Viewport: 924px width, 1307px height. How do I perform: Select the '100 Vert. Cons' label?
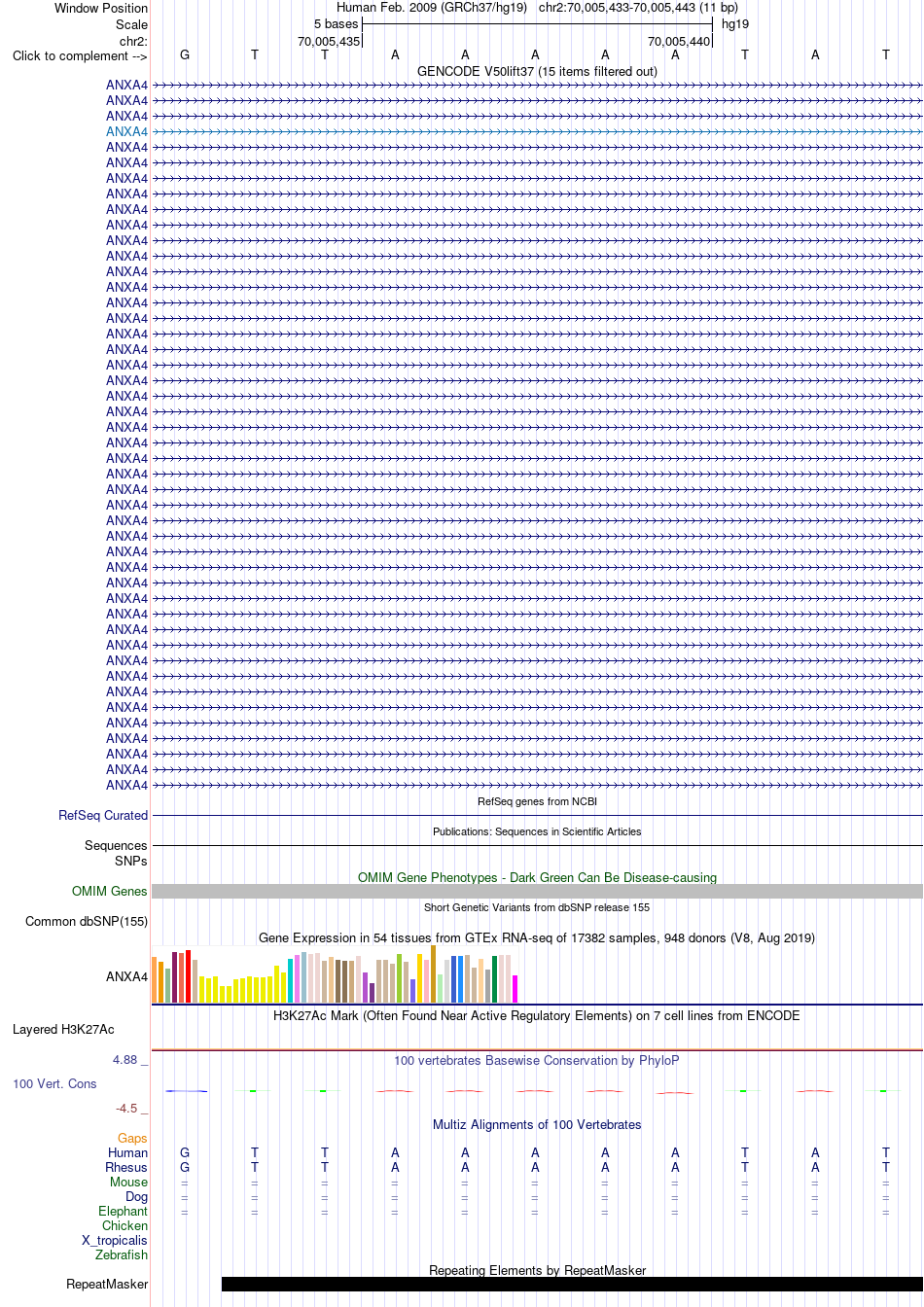pyautogui.click(x=54, y=1083)
